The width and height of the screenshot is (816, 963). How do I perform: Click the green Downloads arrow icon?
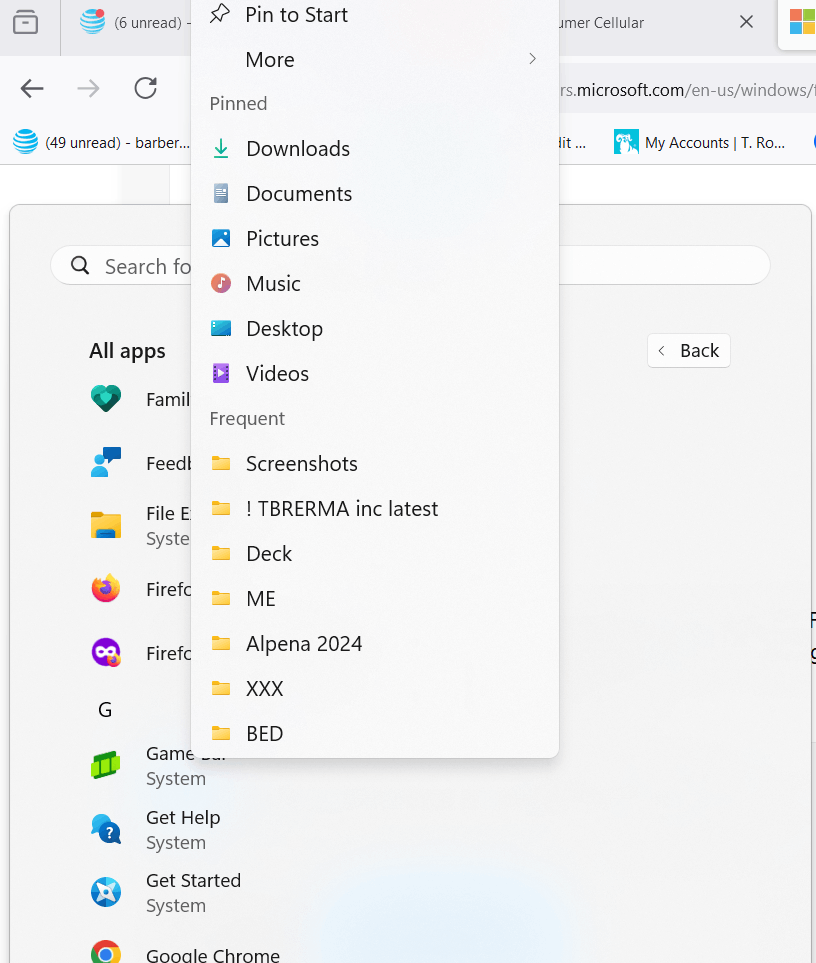pos(221,149)
